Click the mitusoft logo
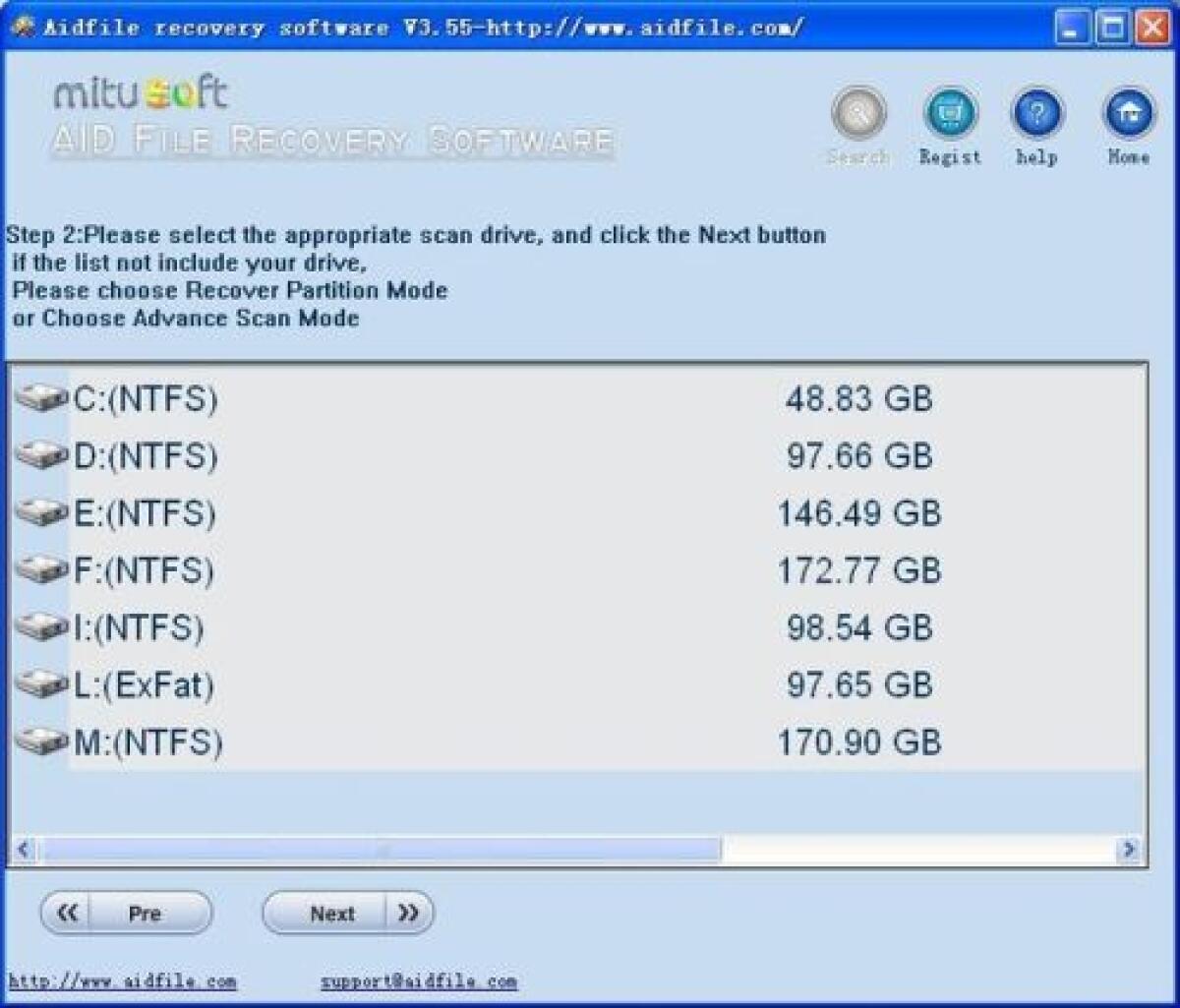The width and height of the screenshot is (1180, 1008). pyautogui.click(x=138, y=91)
